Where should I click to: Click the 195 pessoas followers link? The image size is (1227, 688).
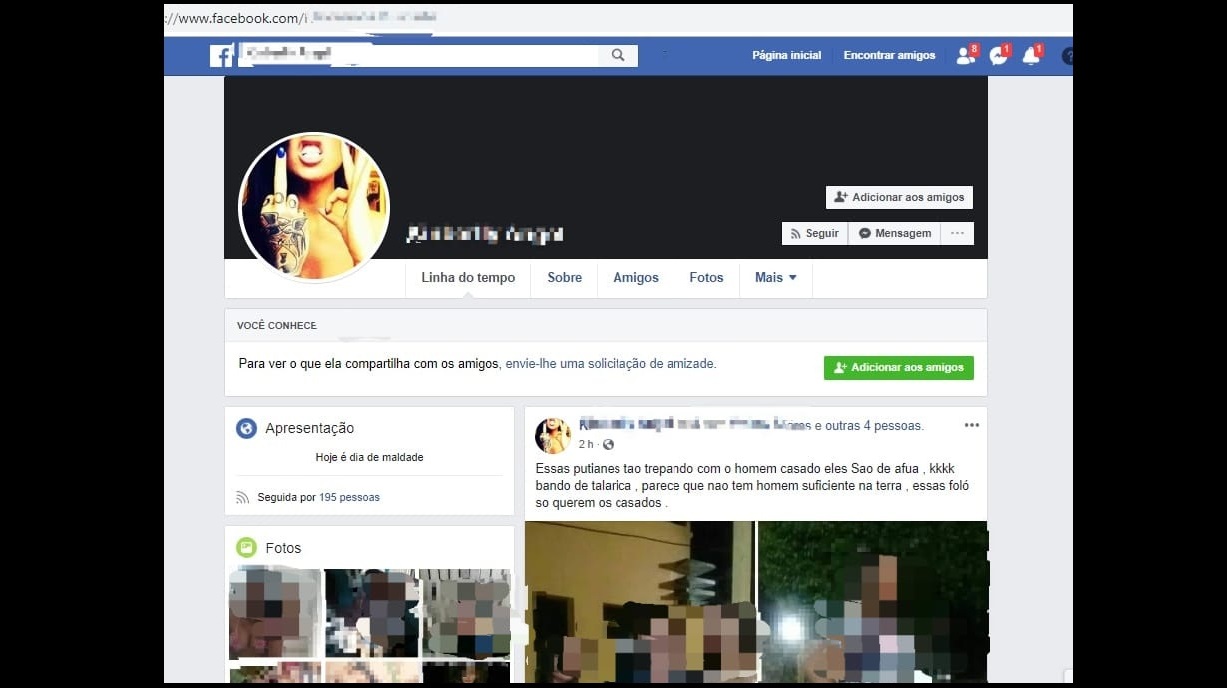[349, 497]
